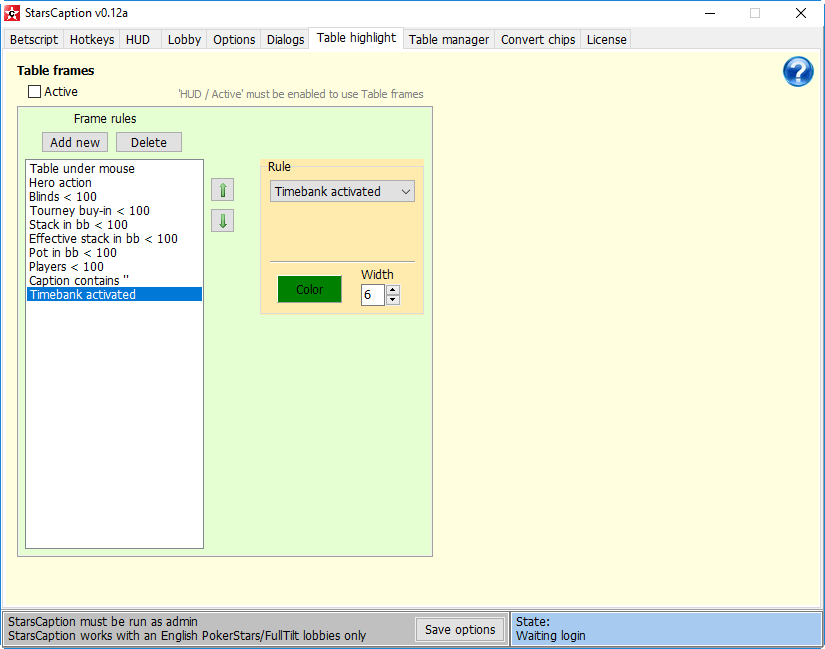Switch to the Options tab
825x649 pixels.
[x=234, y=39]
